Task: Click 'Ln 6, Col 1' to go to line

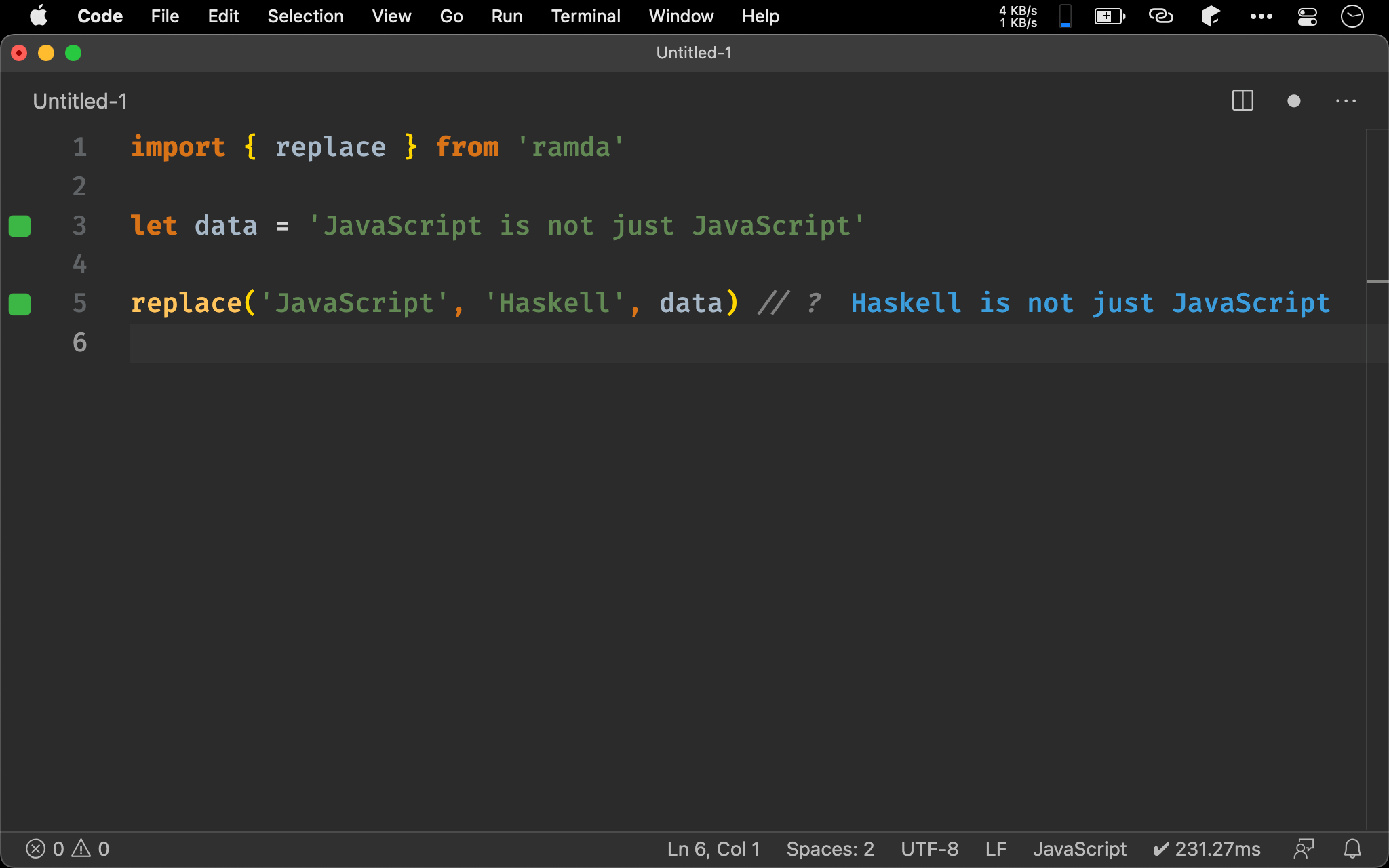Action: pos(713,849)
